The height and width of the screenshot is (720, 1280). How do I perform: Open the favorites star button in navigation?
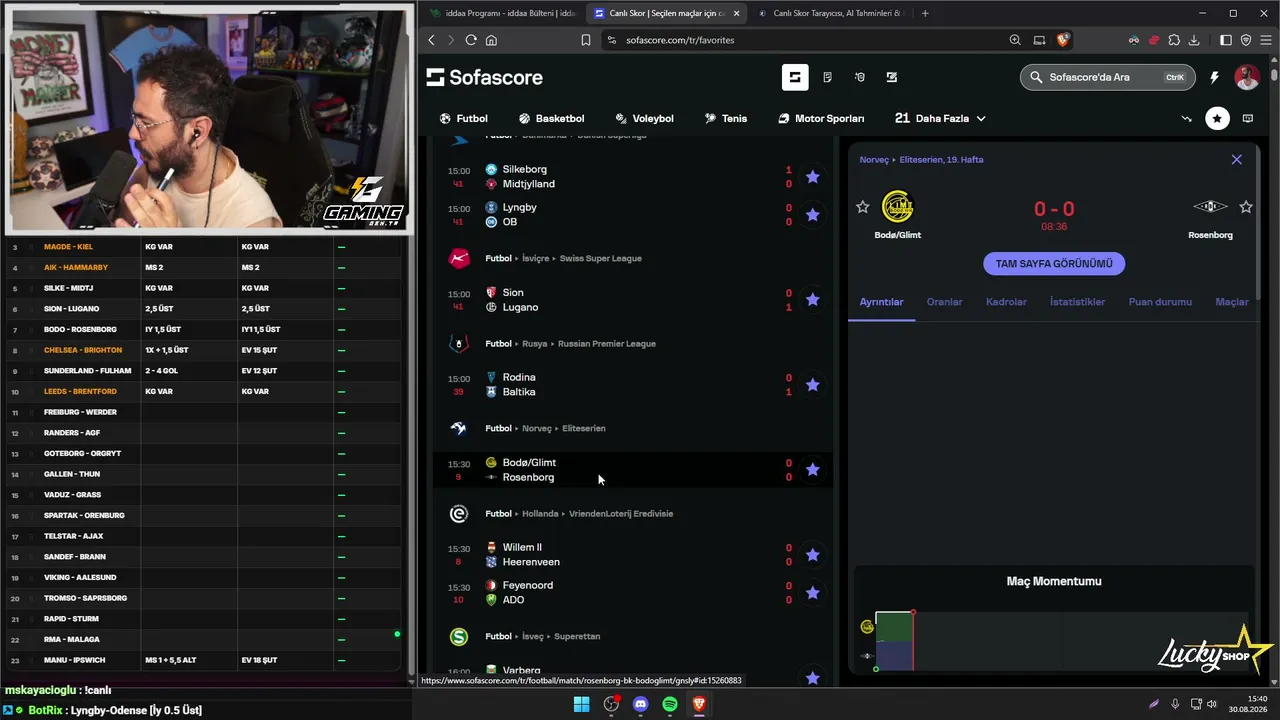[x=1217, y=118]
